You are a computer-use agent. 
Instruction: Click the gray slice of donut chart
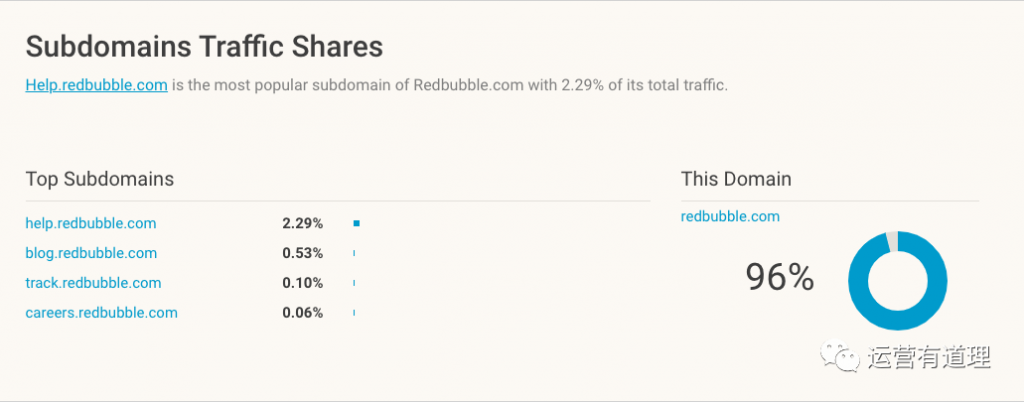893,241
